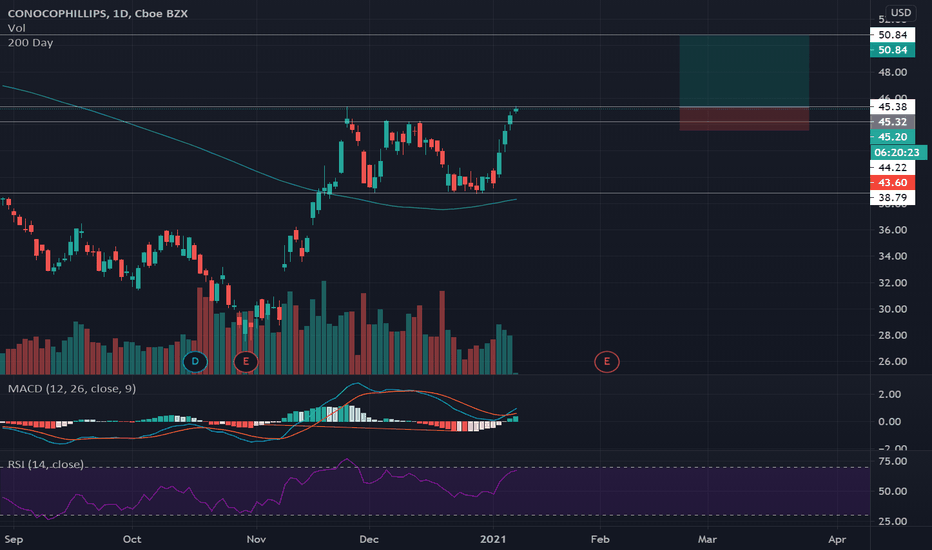Click the 48.00 price scale value
The width and height of the screenshot is (932, 550).
(x=893, y=73)
